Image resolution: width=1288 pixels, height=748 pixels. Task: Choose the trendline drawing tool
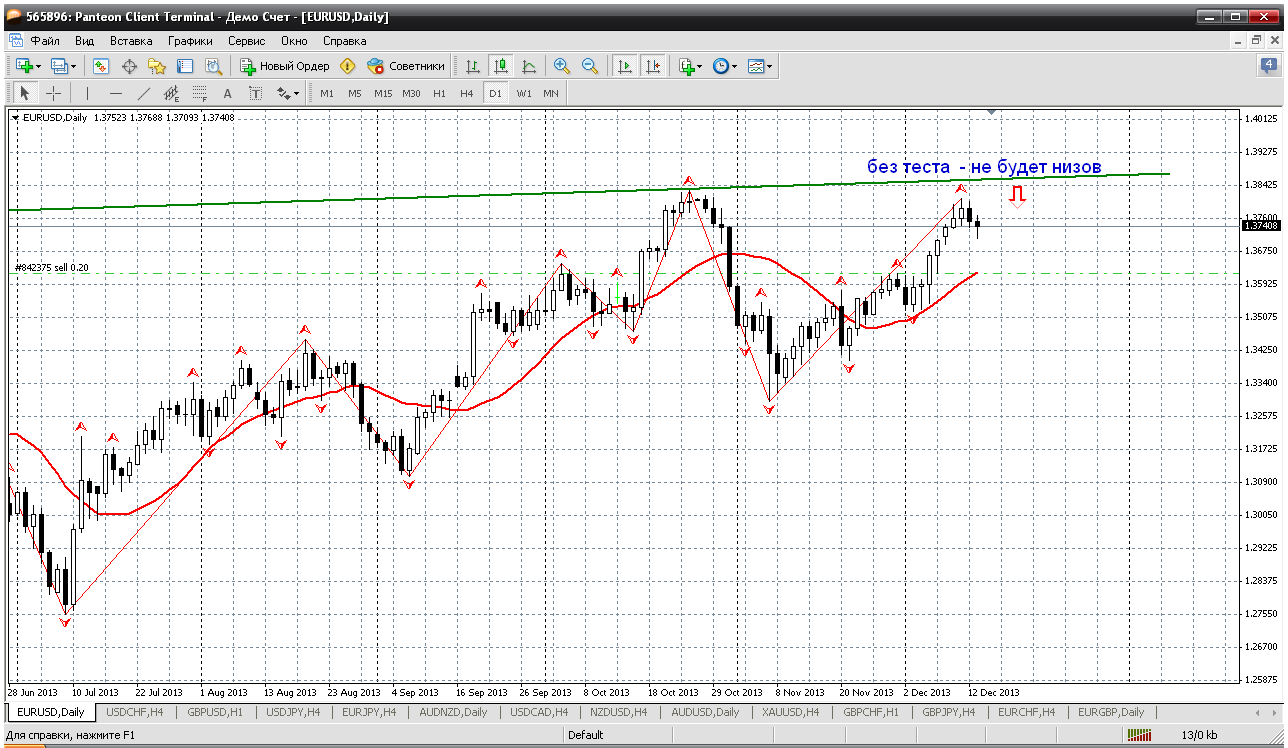pos(144,93)
